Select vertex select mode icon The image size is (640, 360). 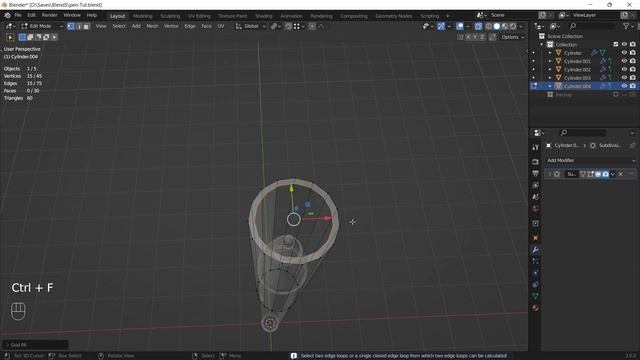point(71,26)
